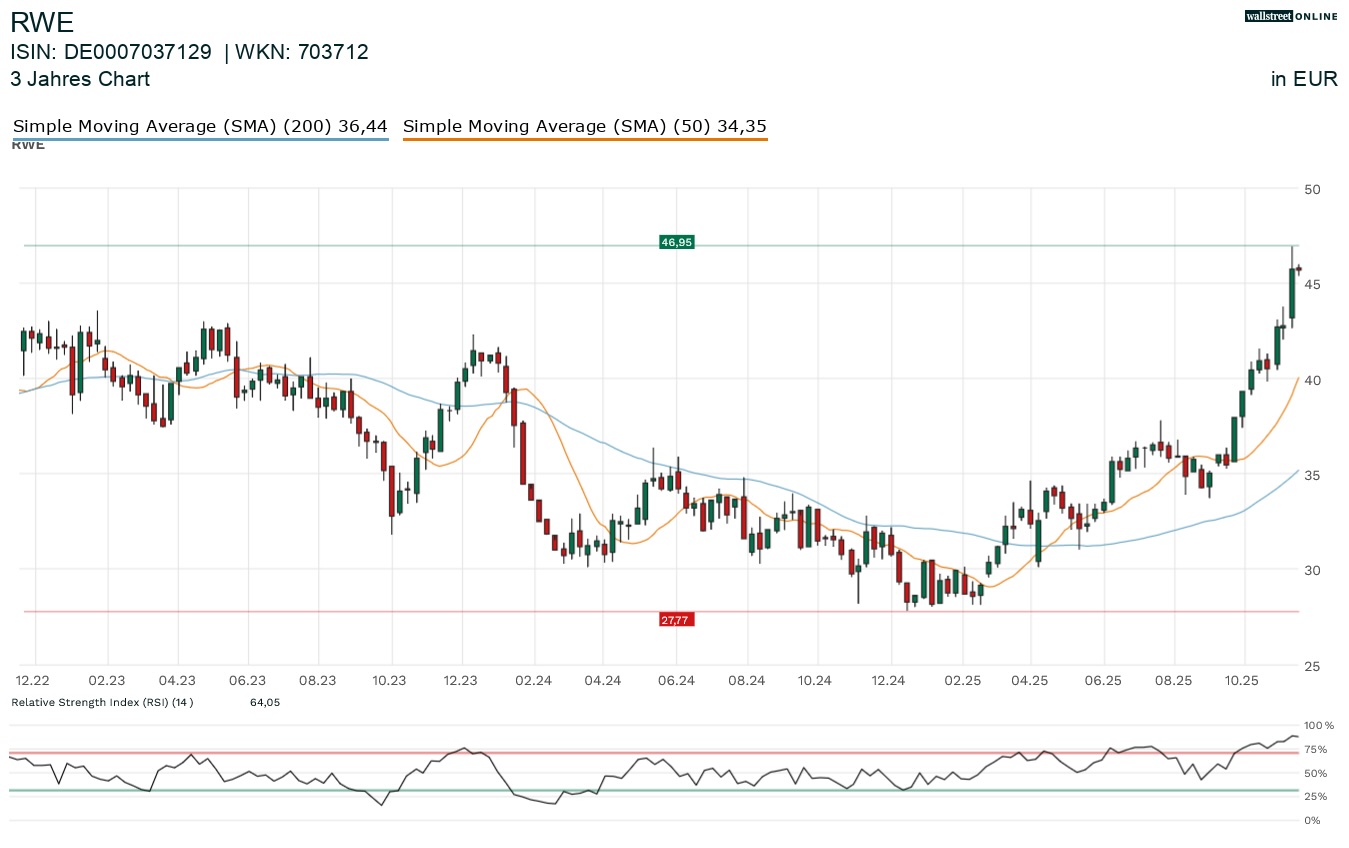Select the 12.23 date on the x-axis
1349x848 pixels.
point(460,680)
